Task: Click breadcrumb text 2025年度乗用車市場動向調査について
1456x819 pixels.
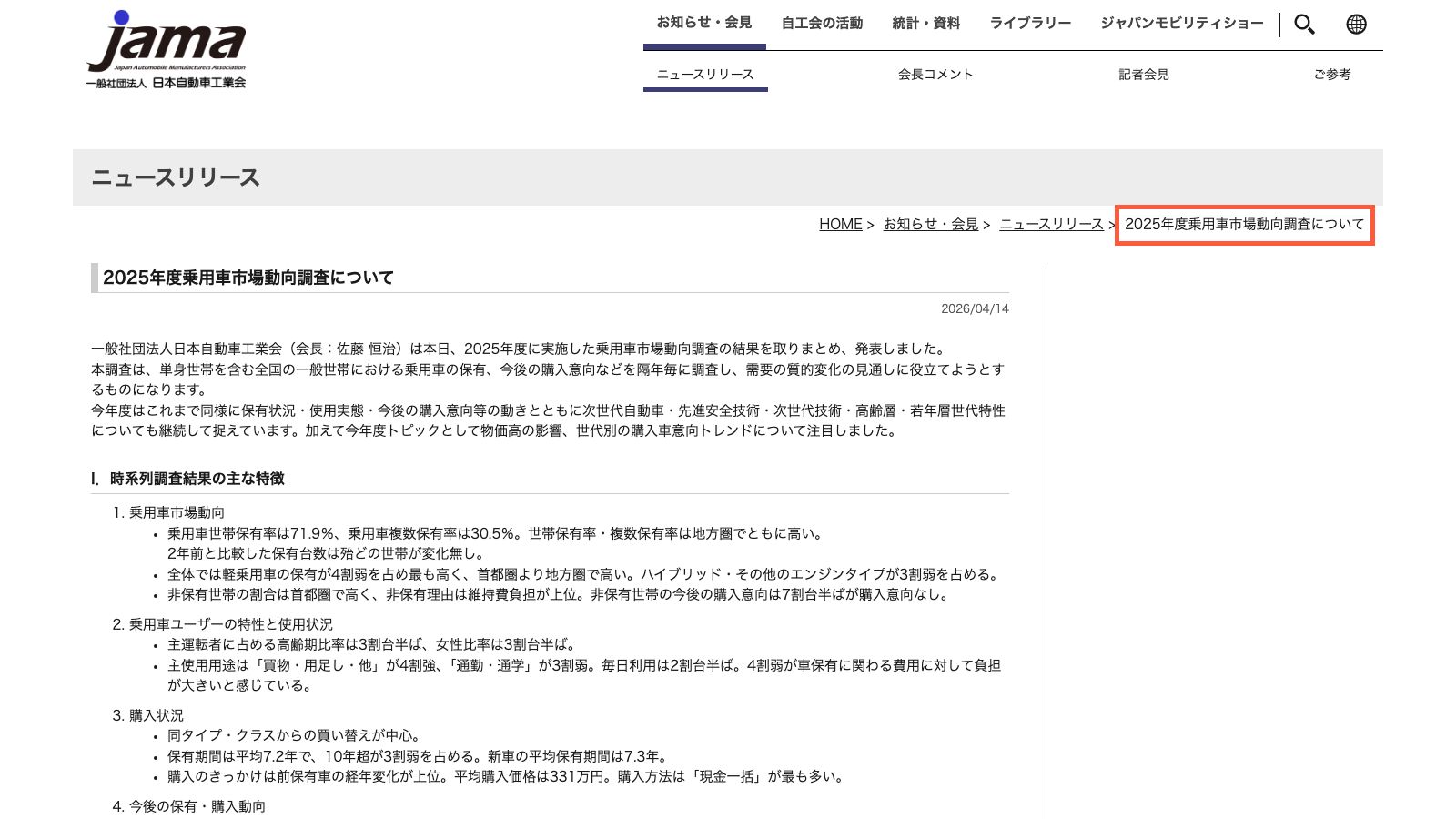Action: (1245, 224)
